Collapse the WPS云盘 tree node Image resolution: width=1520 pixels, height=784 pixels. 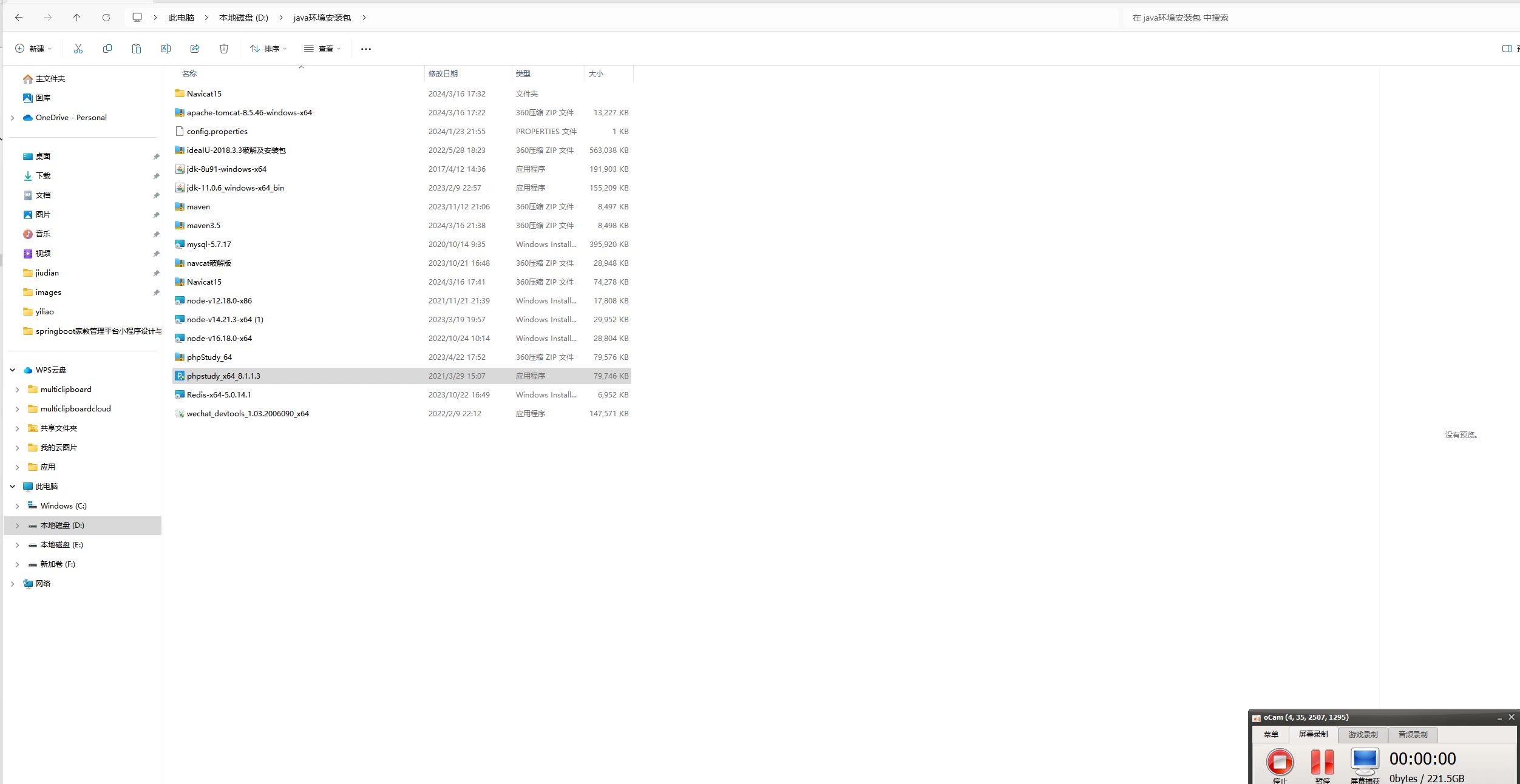[x=12, y=370]
